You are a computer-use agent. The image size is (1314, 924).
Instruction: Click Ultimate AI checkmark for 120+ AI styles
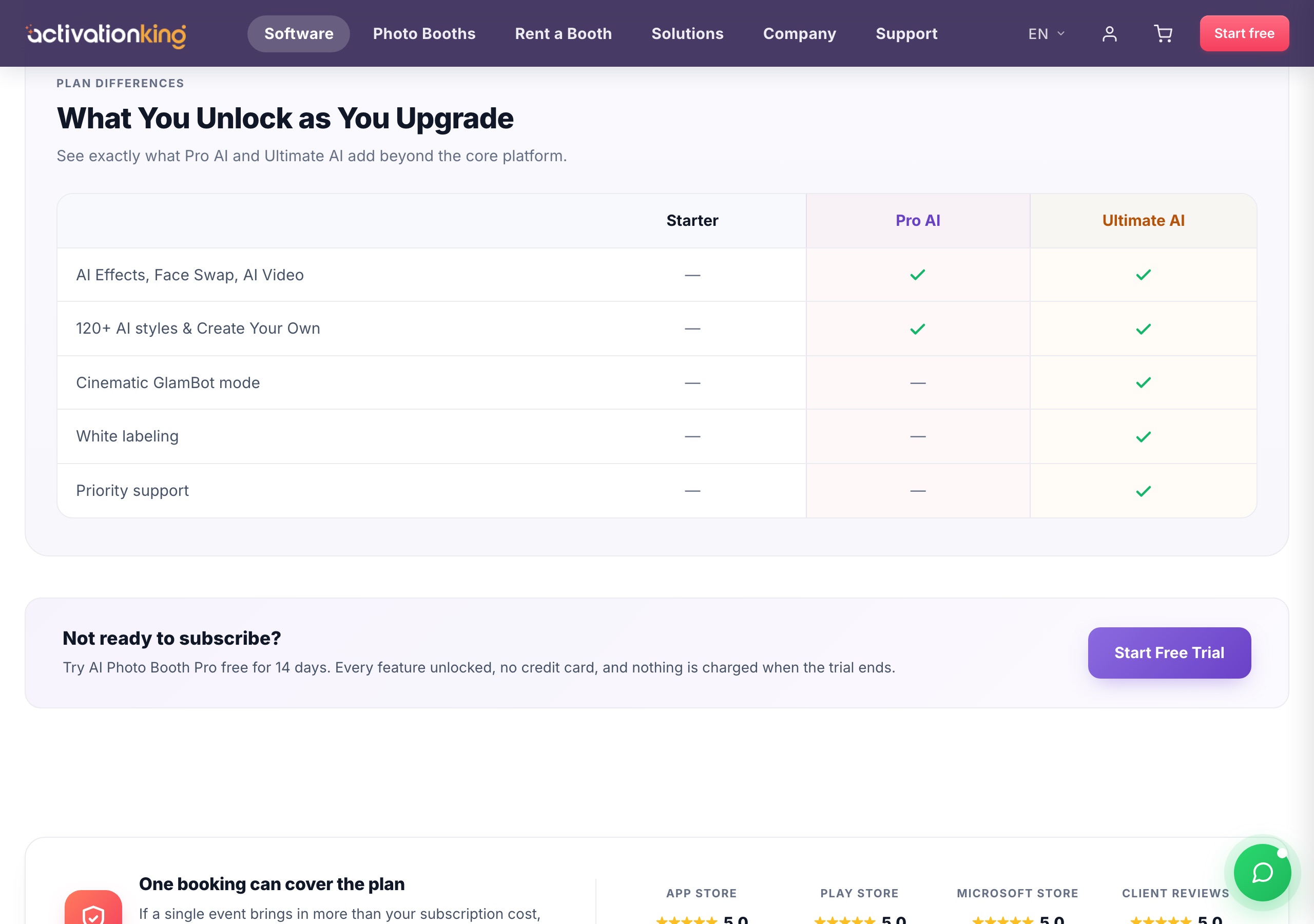pyautogui.click(x=1143, y=329)
